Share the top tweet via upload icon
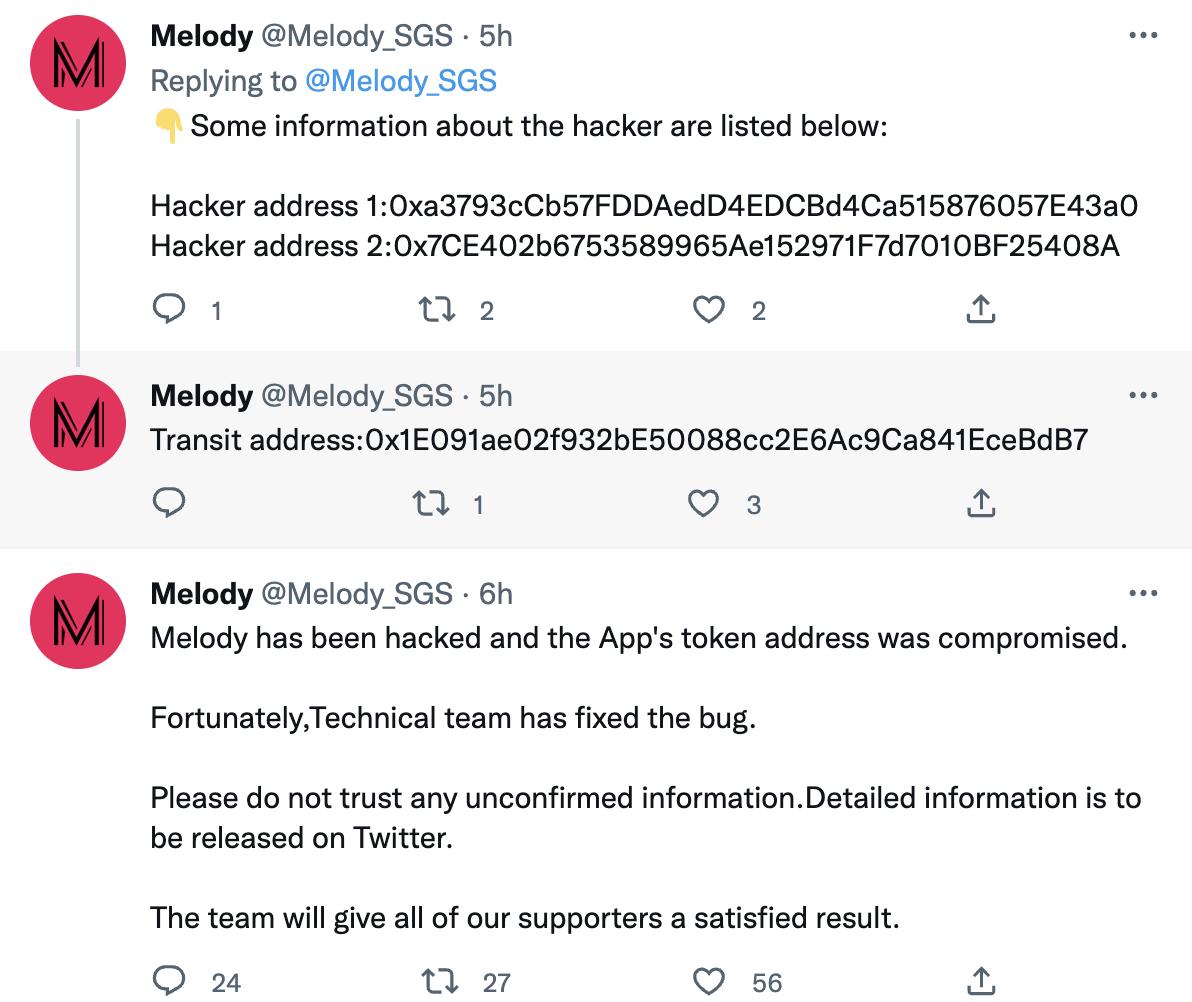The height and width of the screenshot is (1002, 1192). pyautogui.click(x=980, y=310)
